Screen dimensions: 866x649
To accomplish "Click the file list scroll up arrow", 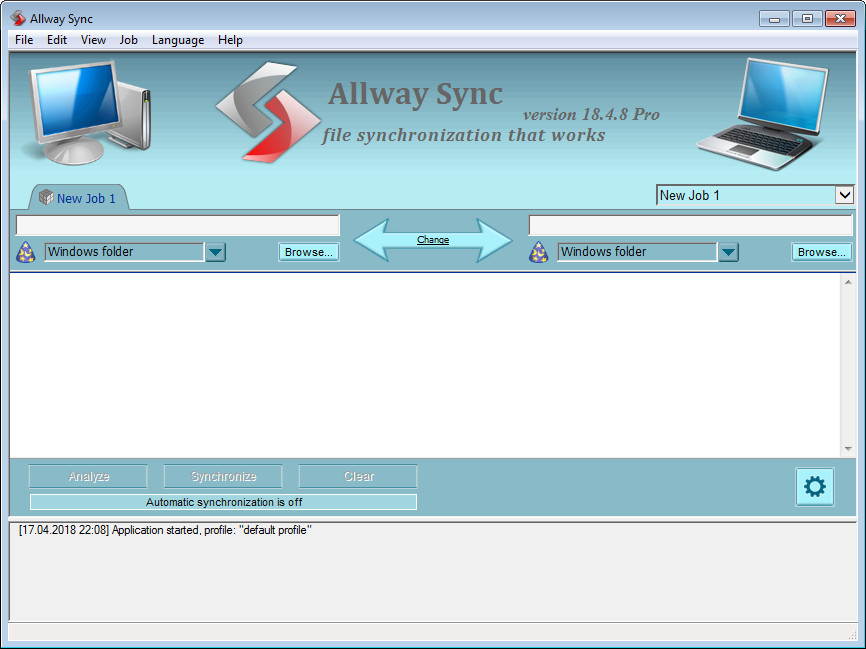I will (x=848, y=282).
